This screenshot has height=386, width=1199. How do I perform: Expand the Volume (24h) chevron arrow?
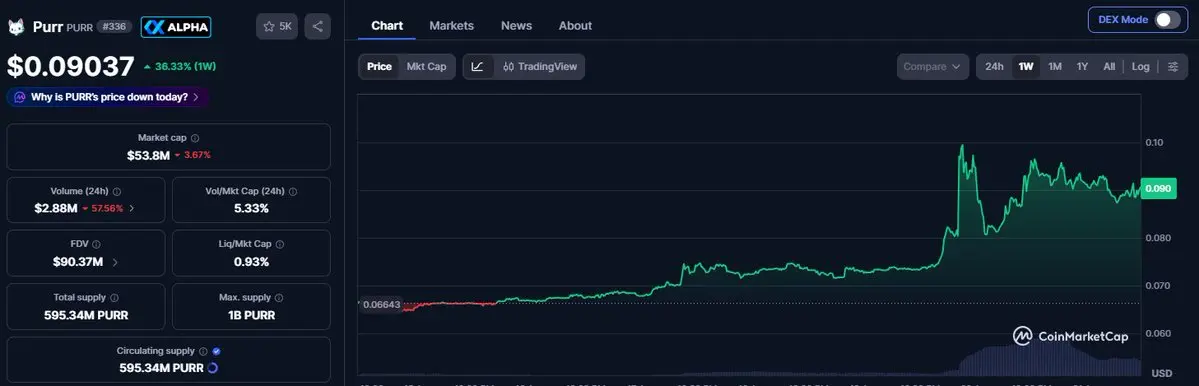coord(132,209)
